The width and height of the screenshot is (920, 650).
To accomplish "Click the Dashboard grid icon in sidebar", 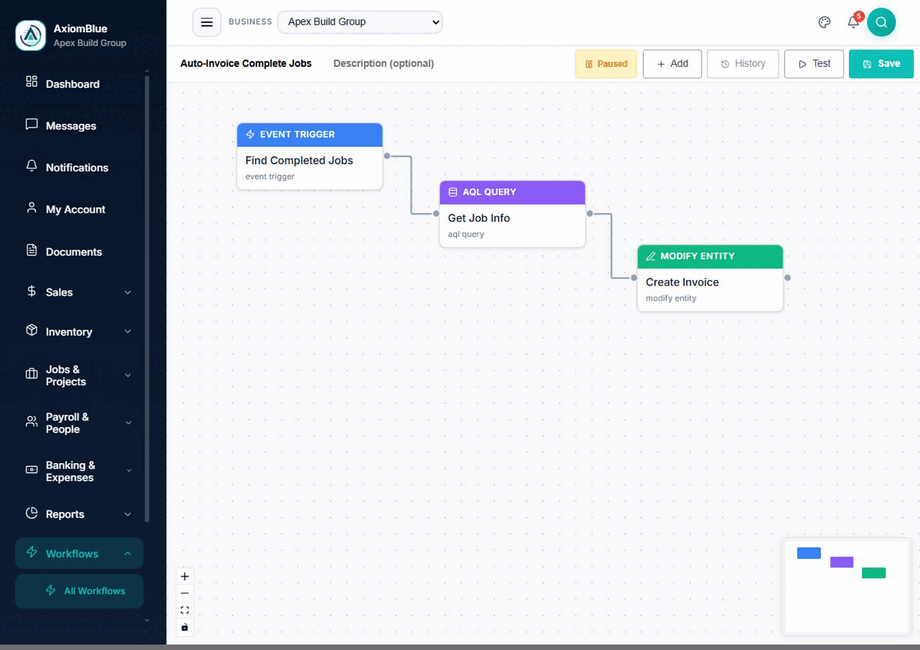I will click(32, 82).
